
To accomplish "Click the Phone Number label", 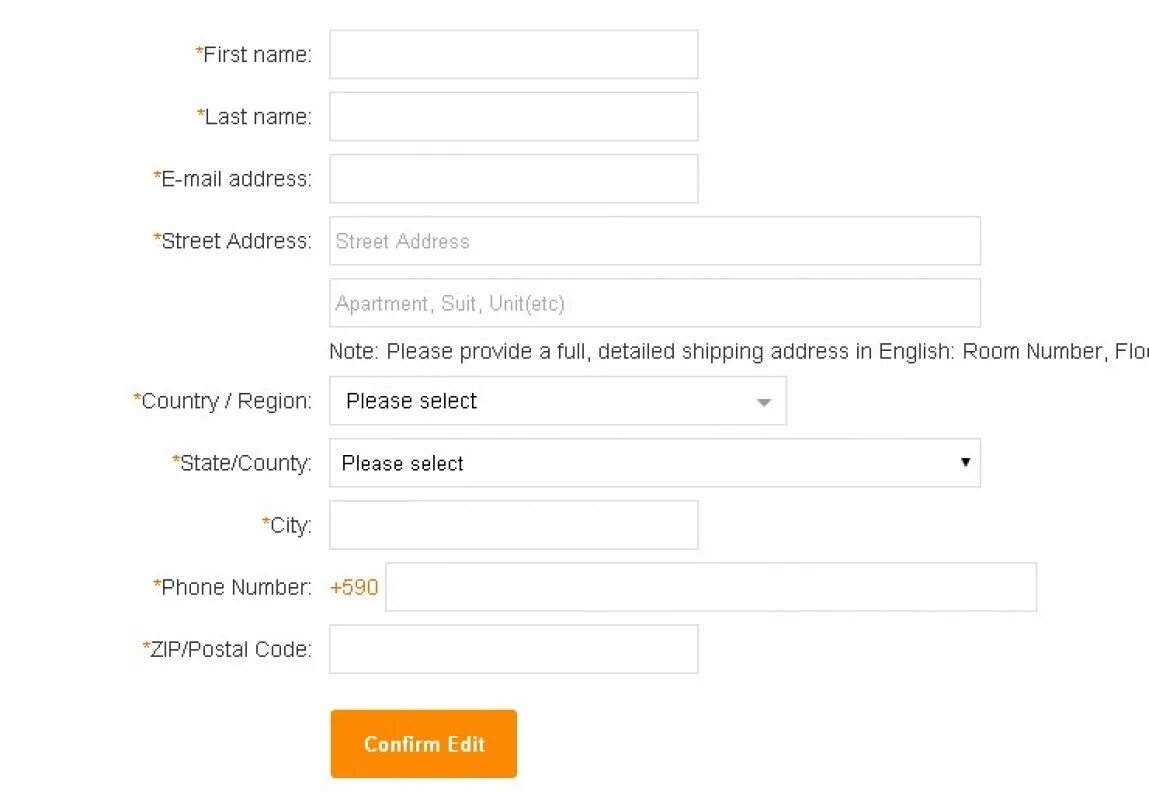I will pos(232,587).
